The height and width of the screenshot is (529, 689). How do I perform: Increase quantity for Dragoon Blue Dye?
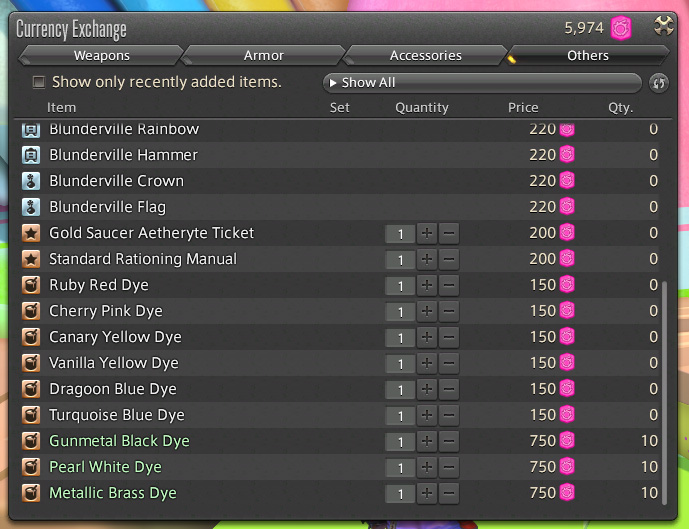tap(427, 389)
